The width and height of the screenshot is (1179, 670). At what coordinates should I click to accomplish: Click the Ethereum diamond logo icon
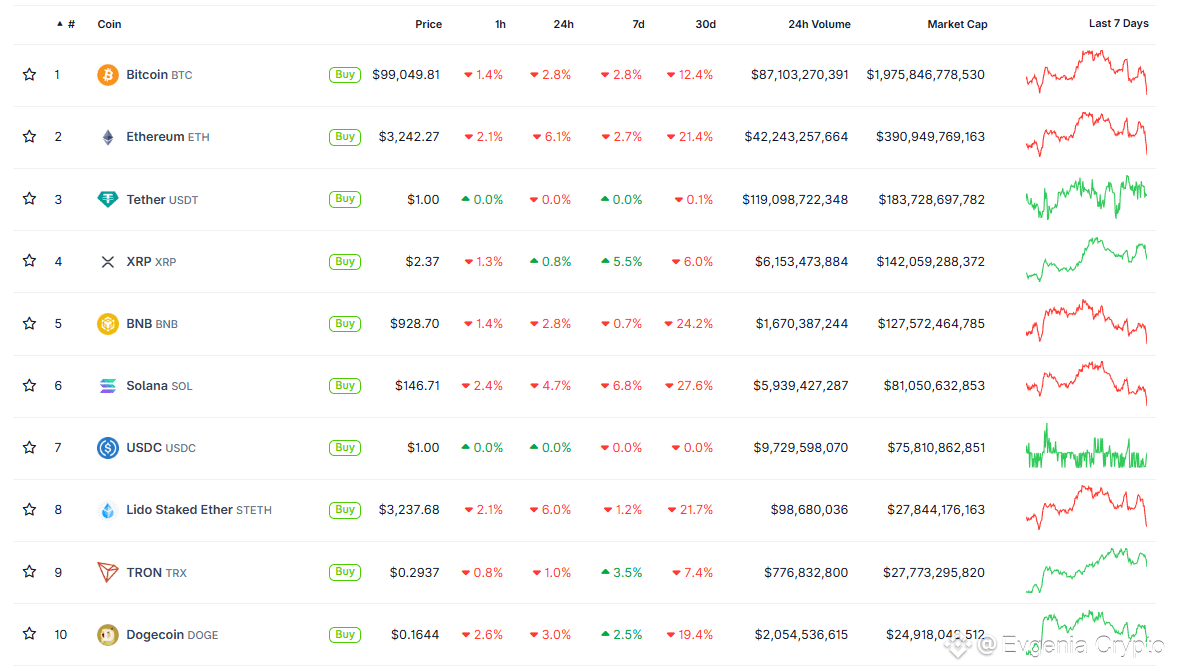pyautogui.click(x=108, y=137)
